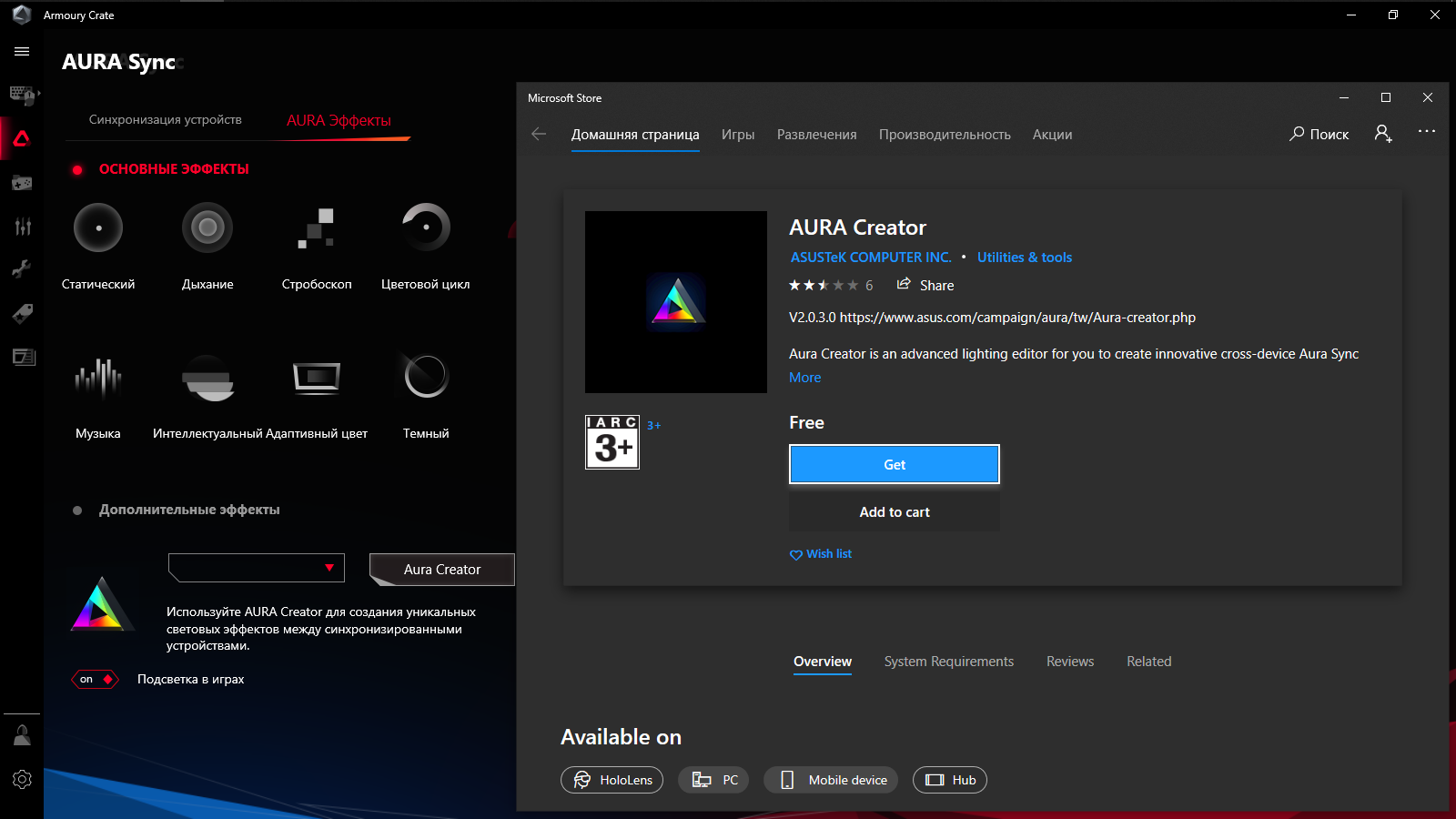Select the Темный dark effect icon
Image resolution: width=1456 pixels, height=819 pixels.
[426, 377]
